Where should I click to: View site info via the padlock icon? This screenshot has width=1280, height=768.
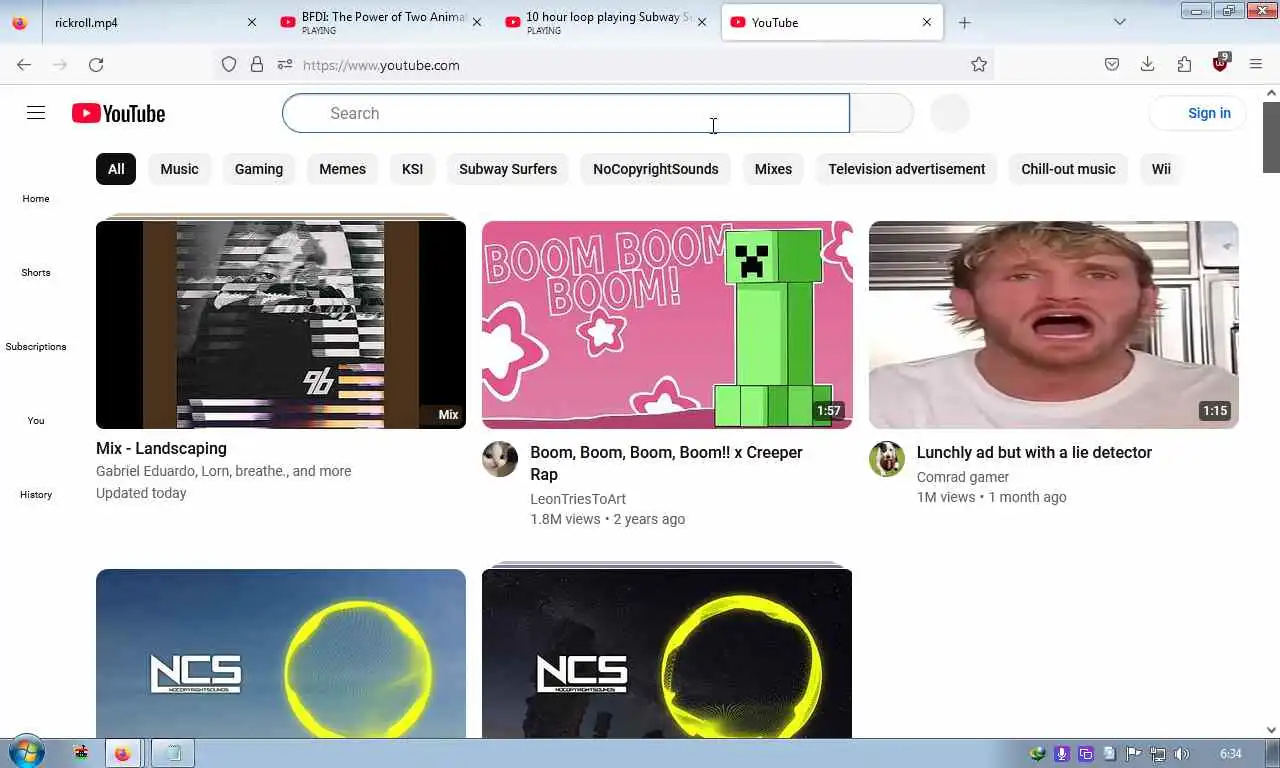tap(257, 64)
